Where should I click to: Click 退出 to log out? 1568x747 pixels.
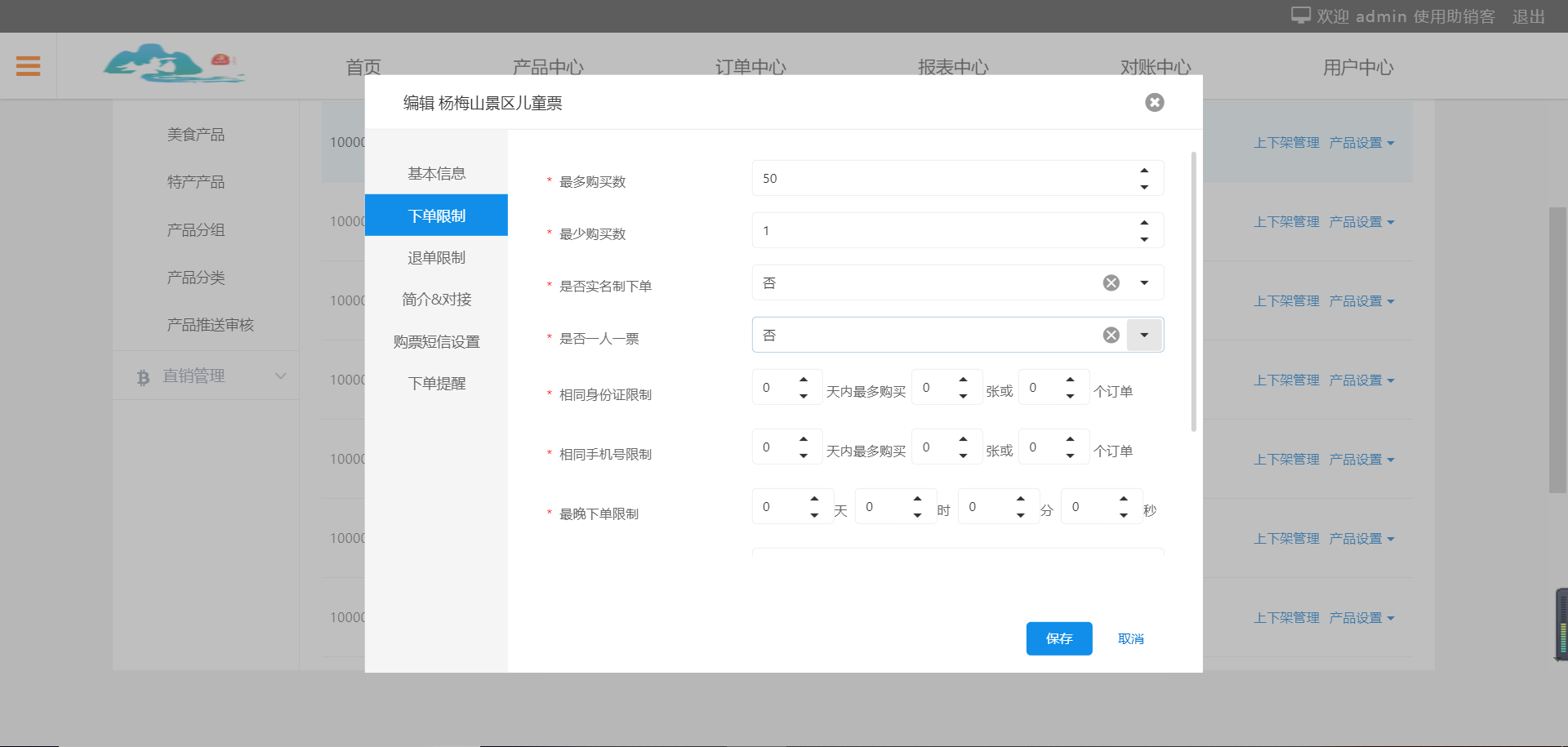(1528, 16)
